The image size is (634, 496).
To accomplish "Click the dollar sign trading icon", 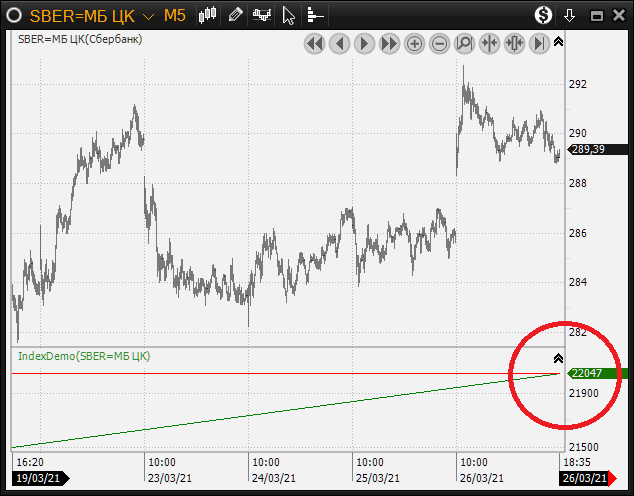I will [x=543, y=15].
